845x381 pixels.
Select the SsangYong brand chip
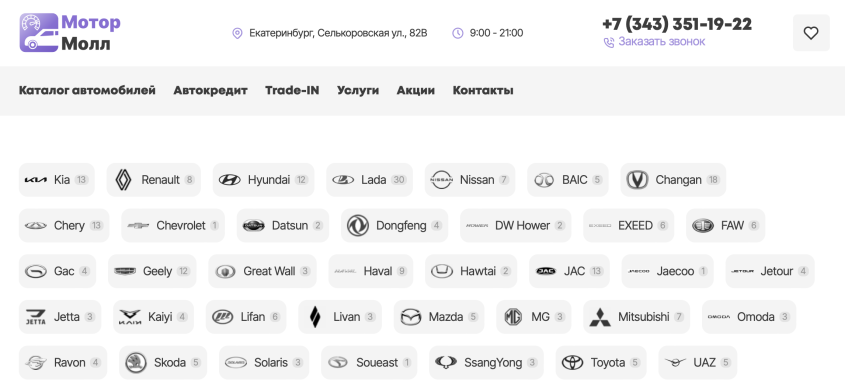pos(487,363)
